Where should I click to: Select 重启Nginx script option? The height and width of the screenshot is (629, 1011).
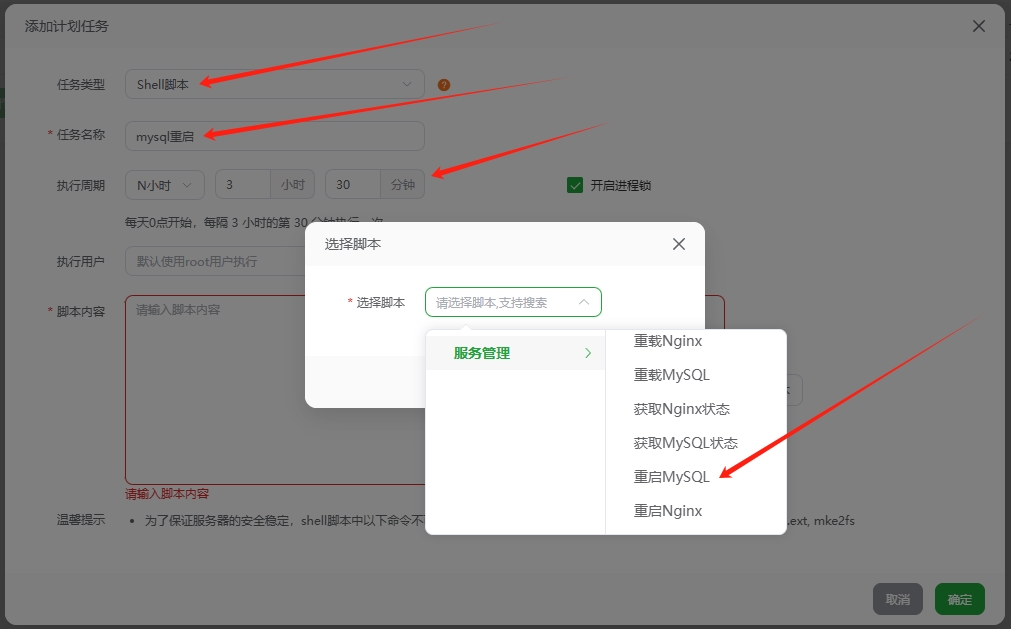coord(666,510)
